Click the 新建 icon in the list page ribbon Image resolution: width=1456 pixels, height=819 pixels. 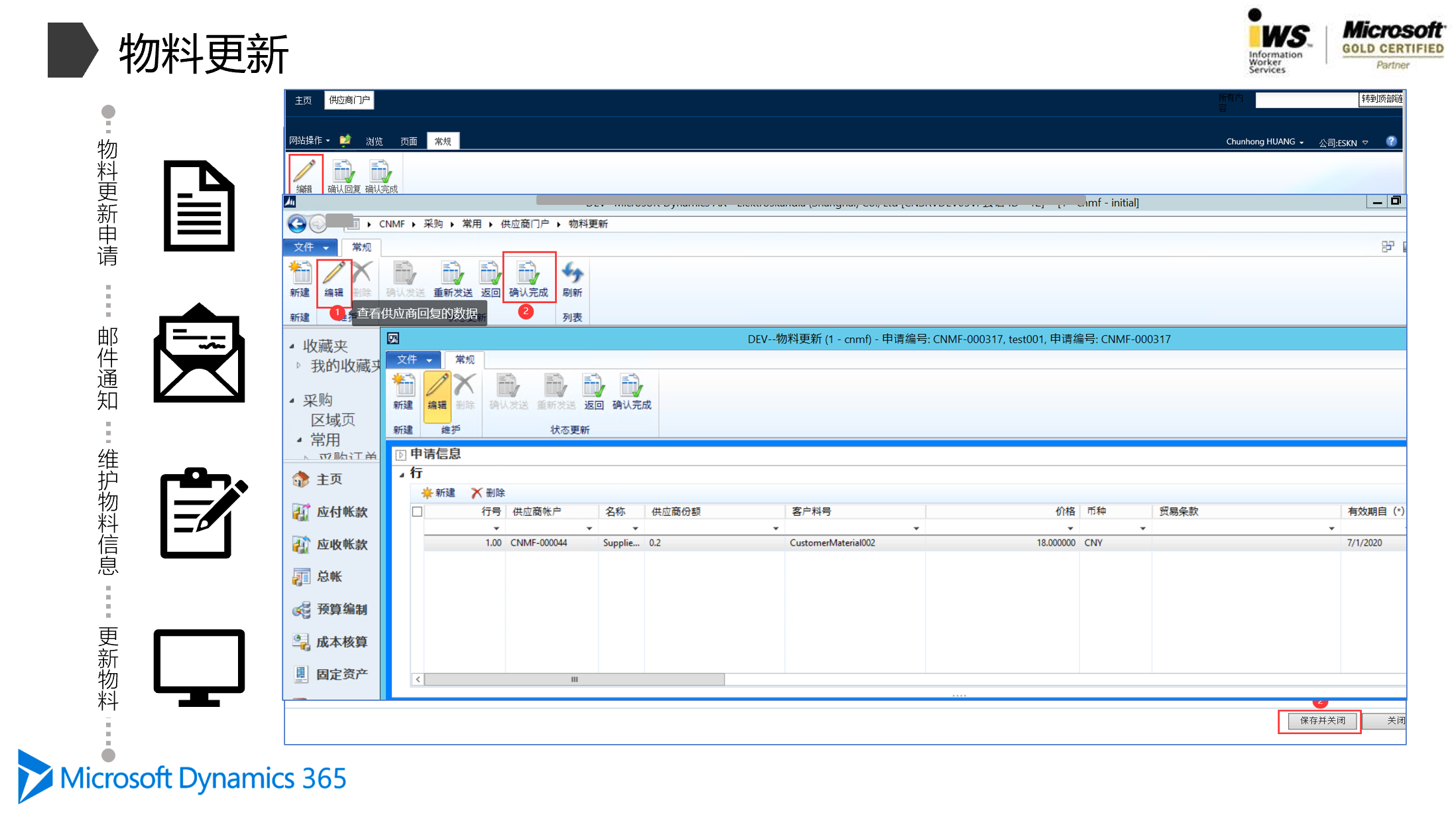click(x=300, y=279)
